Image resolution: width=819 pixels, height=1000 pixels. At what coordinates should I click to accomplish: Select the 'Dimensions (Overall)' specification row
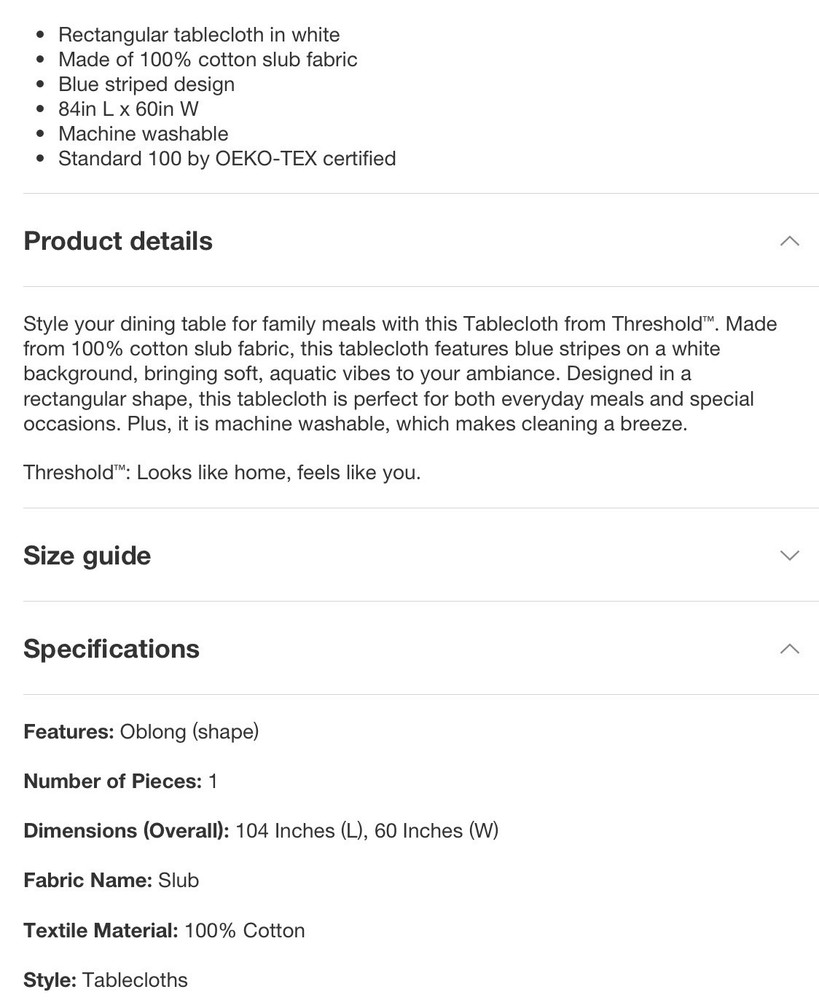(x=260, y=831)
